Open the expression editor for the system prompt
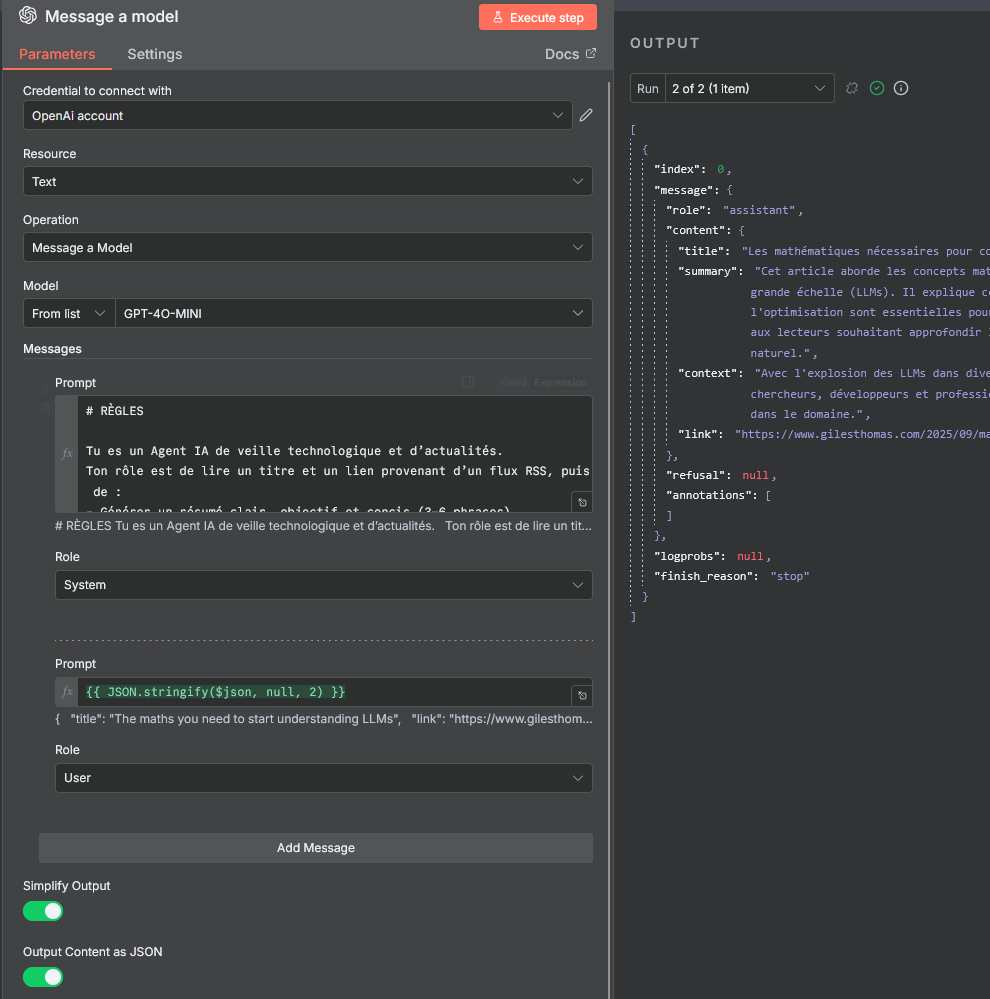This screenshot has width=990, height=999. coord(581,502)
